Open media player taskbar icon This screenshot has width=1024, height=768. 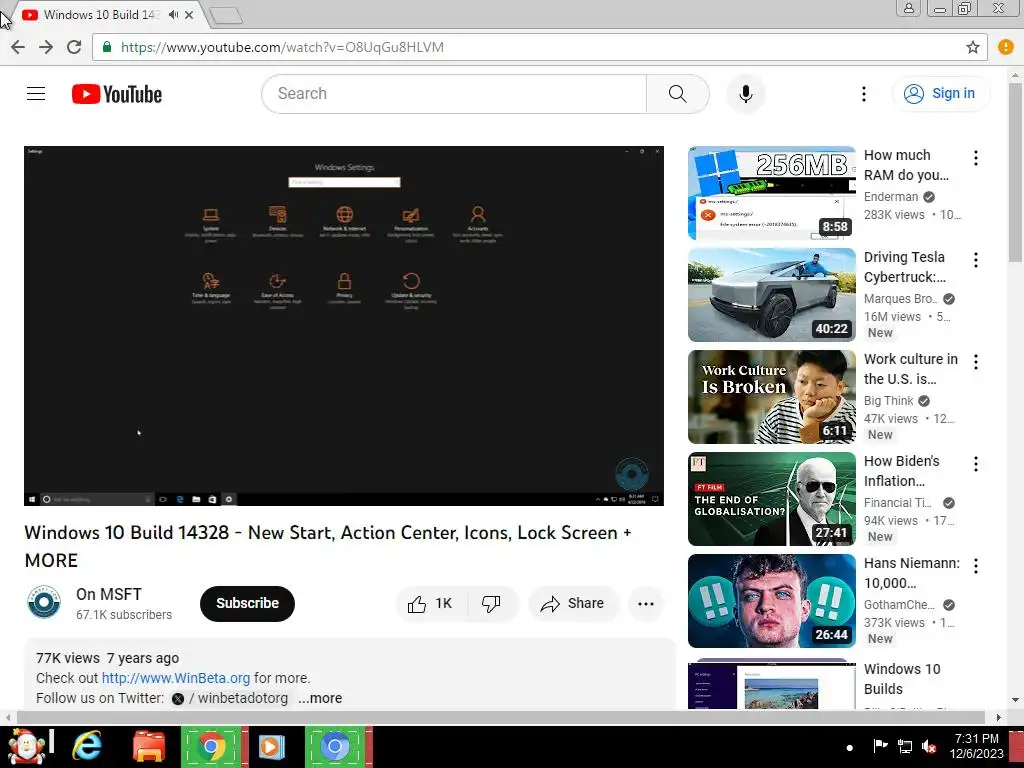[x=272, y=746]
